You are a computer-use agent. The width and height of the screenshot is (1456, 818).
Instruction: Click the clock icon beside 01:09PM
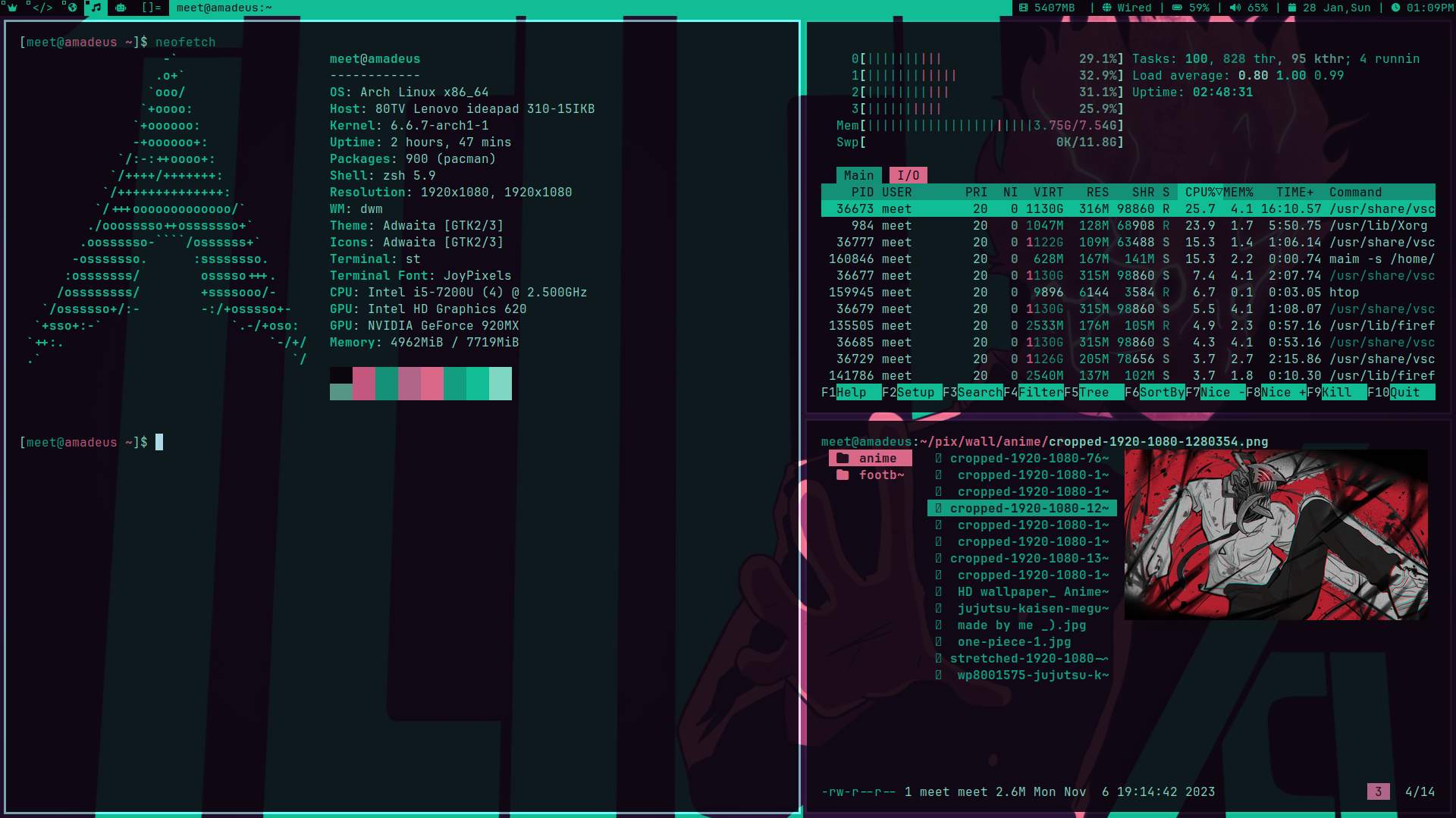(1395, 8)
